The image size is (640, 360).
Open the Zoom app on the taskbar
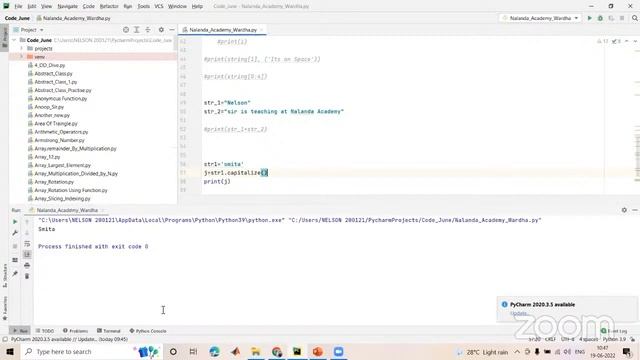coord(338,351)
